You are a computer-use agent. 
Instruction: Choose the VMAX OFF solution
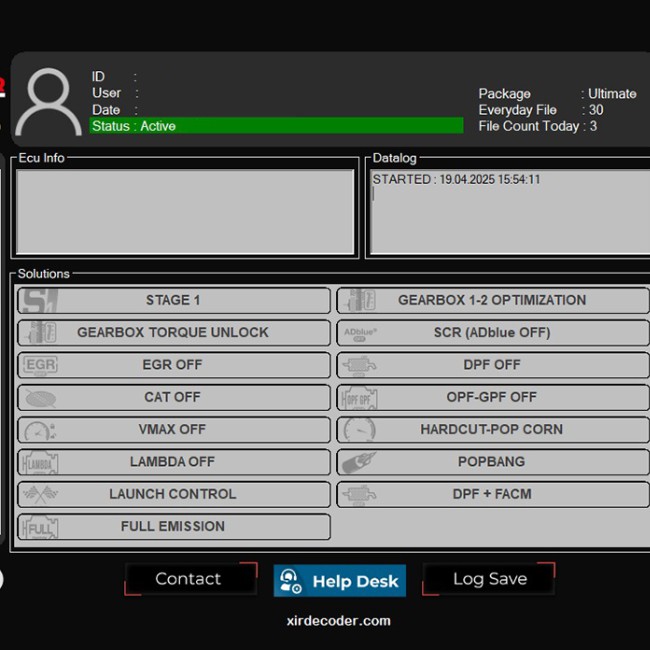[x=174, y=429]
